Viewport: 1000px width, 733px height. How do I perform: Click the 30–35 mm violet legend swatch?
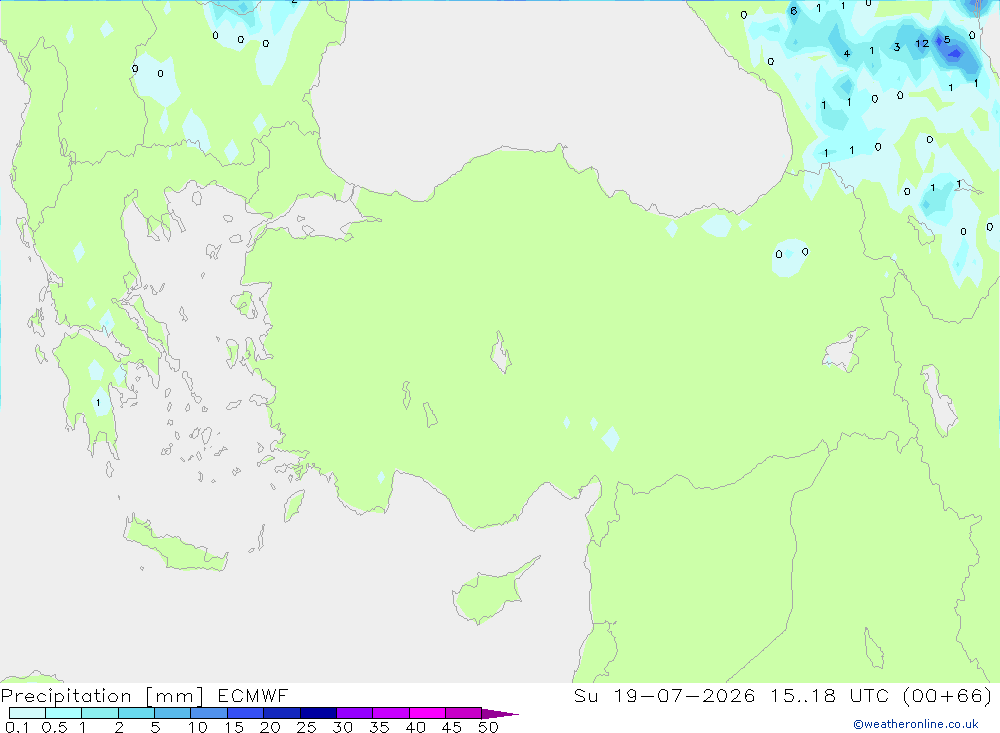[355, 713]
